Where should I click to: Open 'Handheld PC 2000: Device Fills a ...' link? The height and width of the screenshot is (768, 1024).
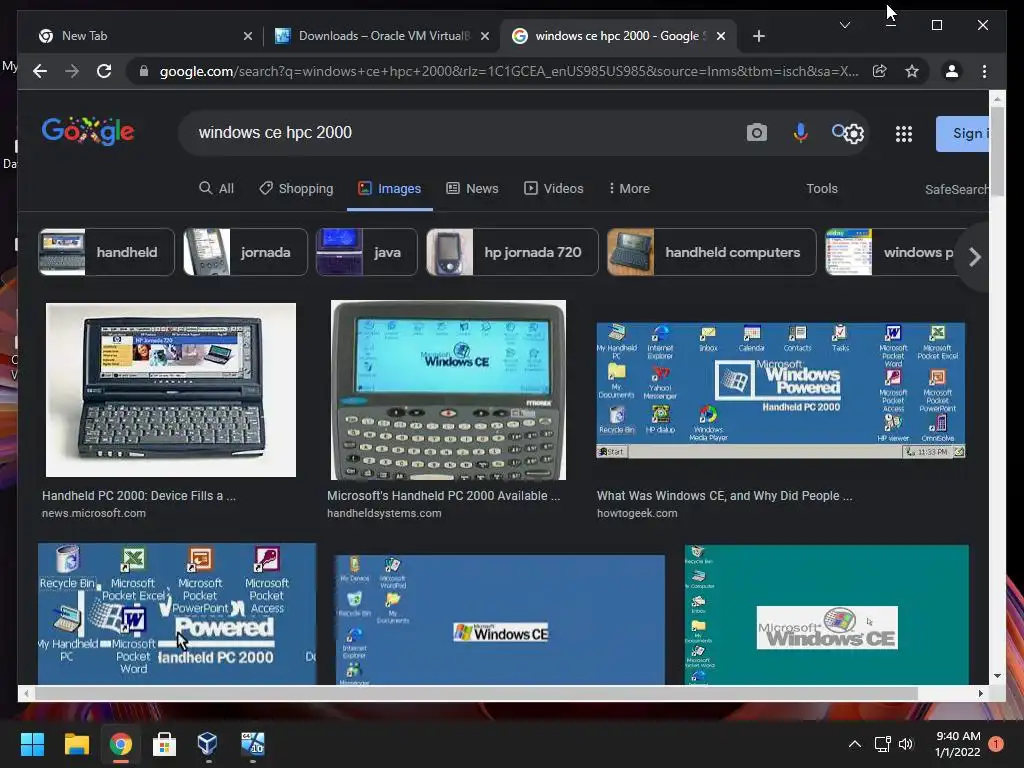point(138,496)
